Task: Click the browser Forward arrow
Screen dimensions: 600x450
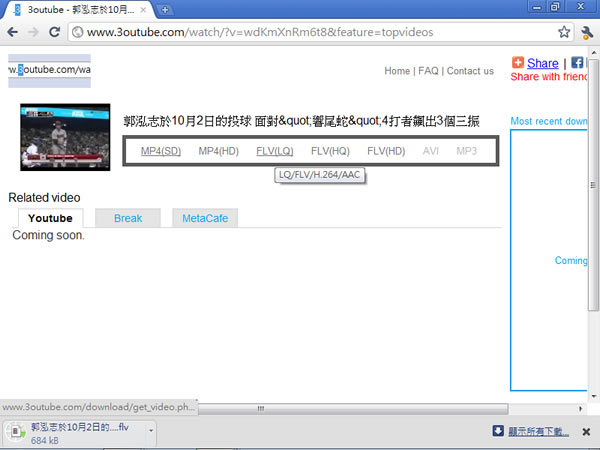Action: tap(34, 32)
